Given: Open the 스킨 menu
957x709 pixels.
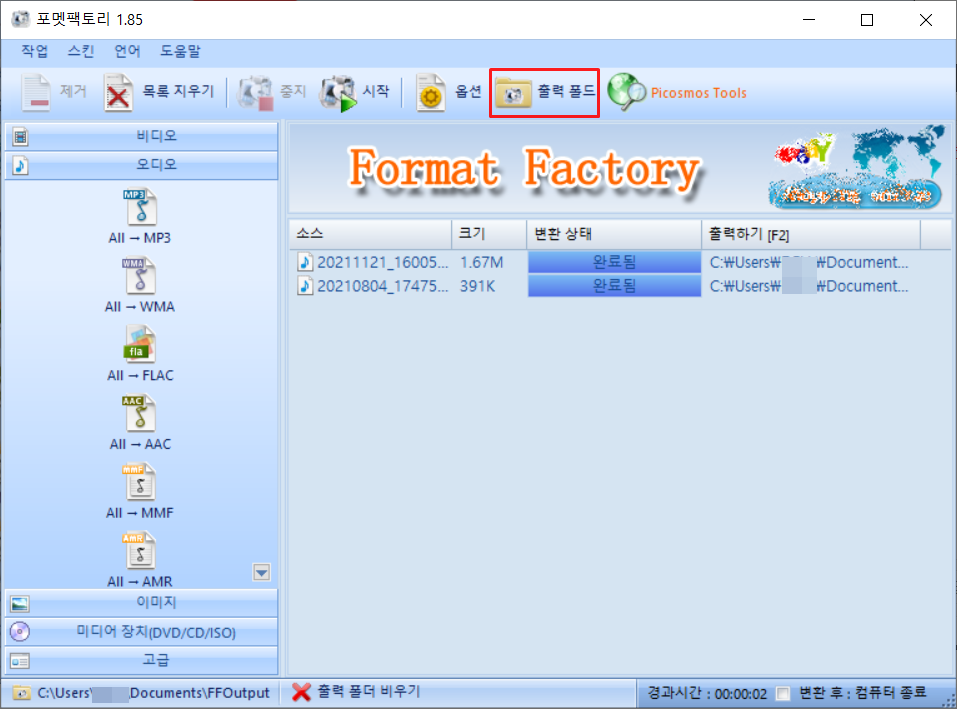Looking at the screenshot, I should tap(81, 51).
